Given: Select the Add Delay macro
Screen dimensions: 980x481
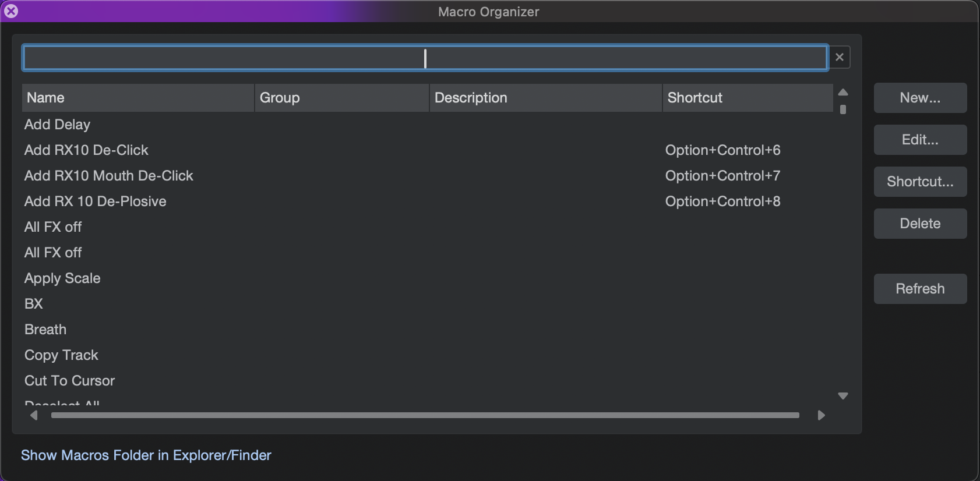Looking at the screenshot, I should coord(428,124).
